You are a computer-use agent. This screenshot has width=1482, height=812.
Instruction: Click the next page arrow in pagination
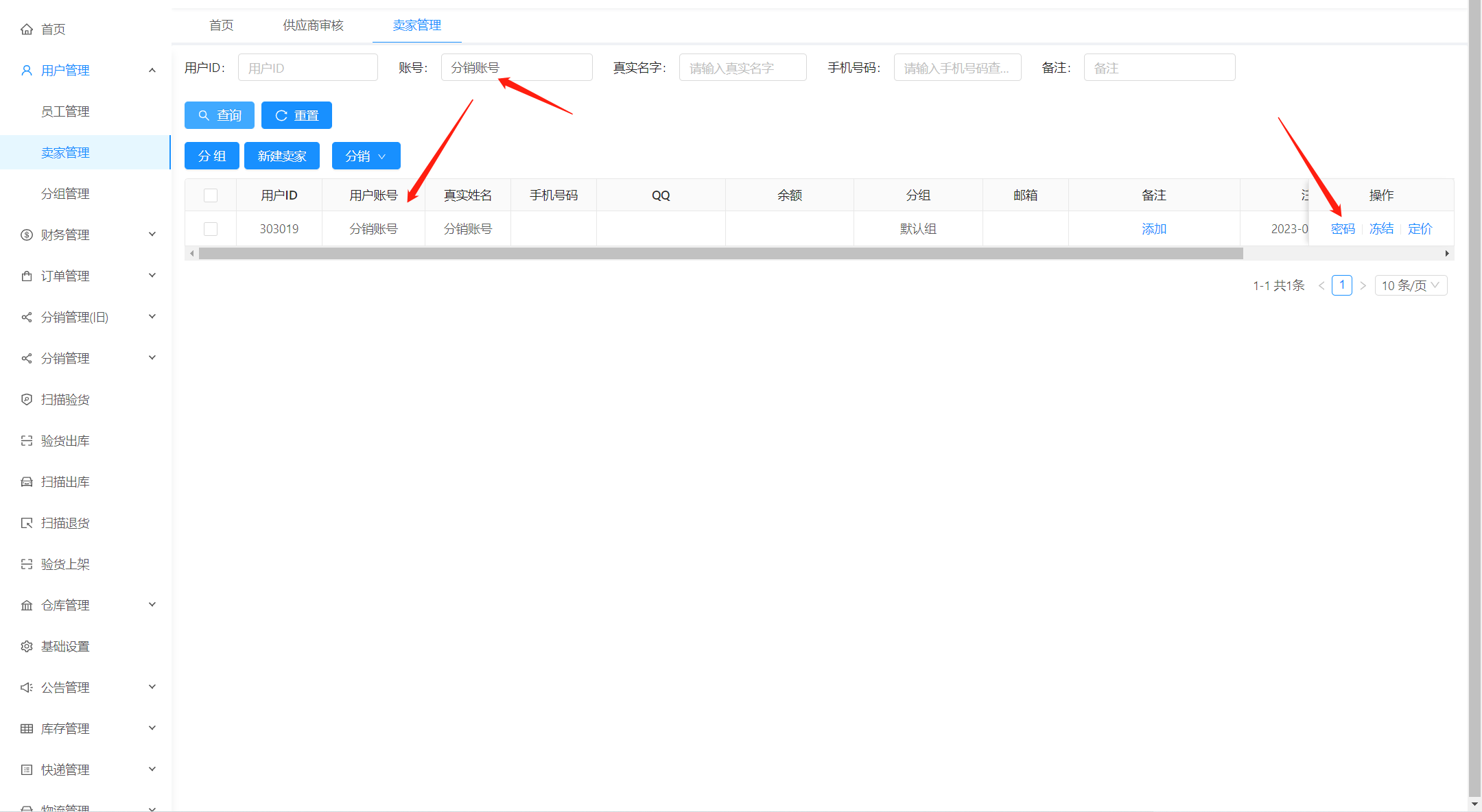1363,285
